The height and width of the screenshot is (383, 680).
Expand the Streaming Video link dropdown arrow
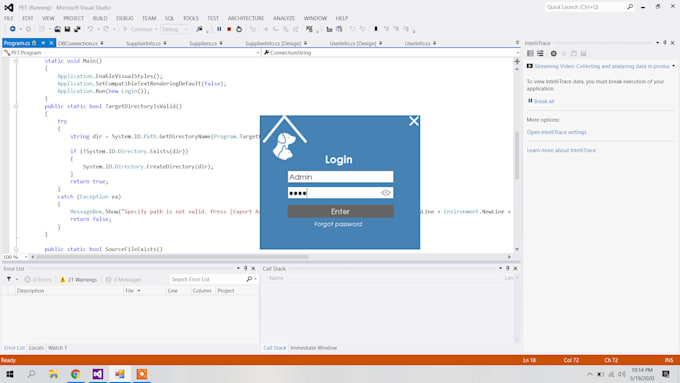(x=673, y=66)
